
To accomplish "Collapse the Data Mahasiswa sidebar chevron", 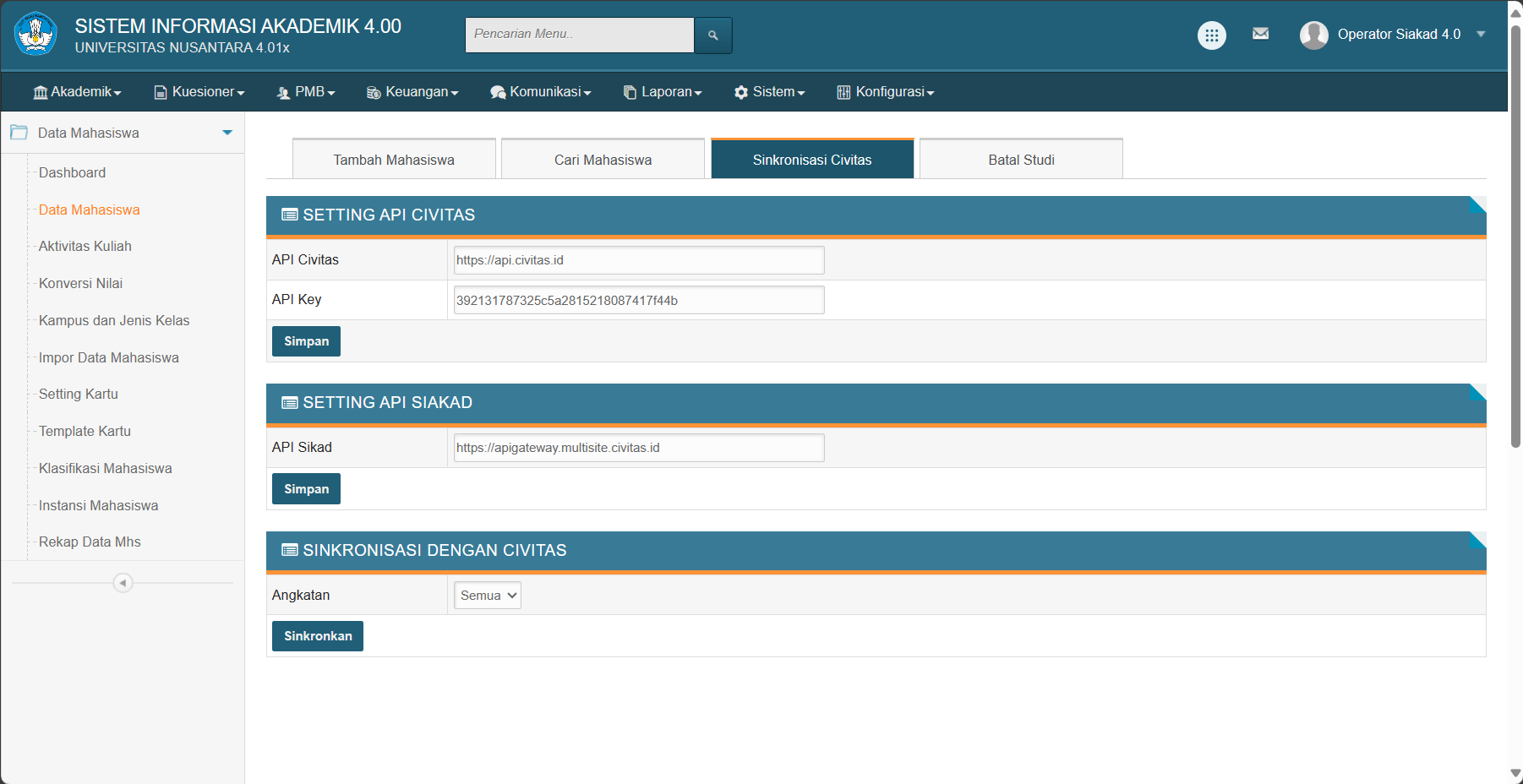I will click(227, 133).
